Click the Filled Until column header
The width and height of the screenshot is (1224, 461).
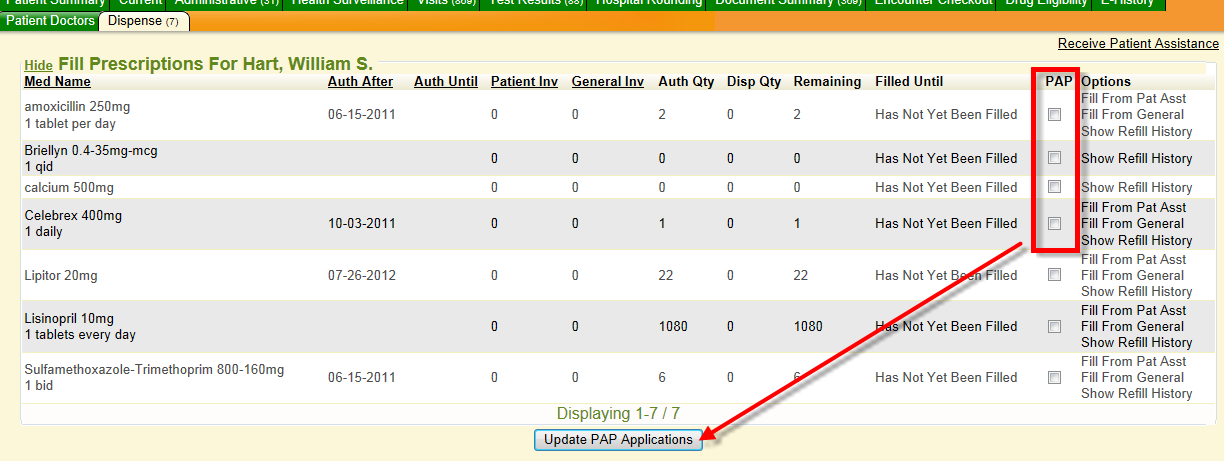tap(909, 82)
